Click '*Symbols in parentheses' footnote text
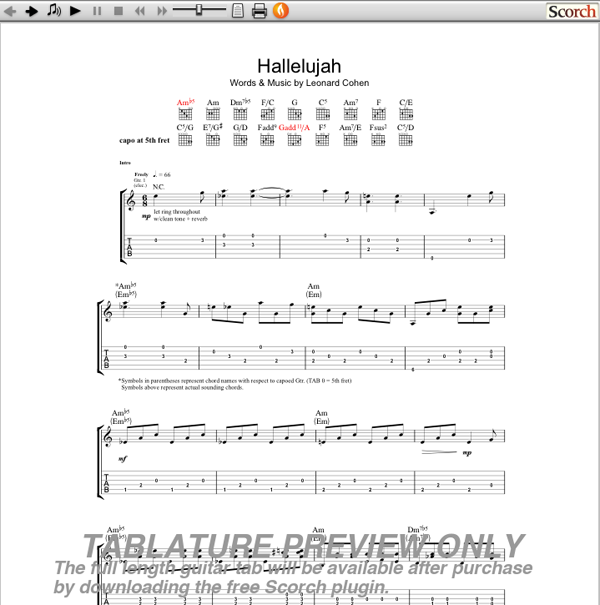 click(x=235, y=381)
